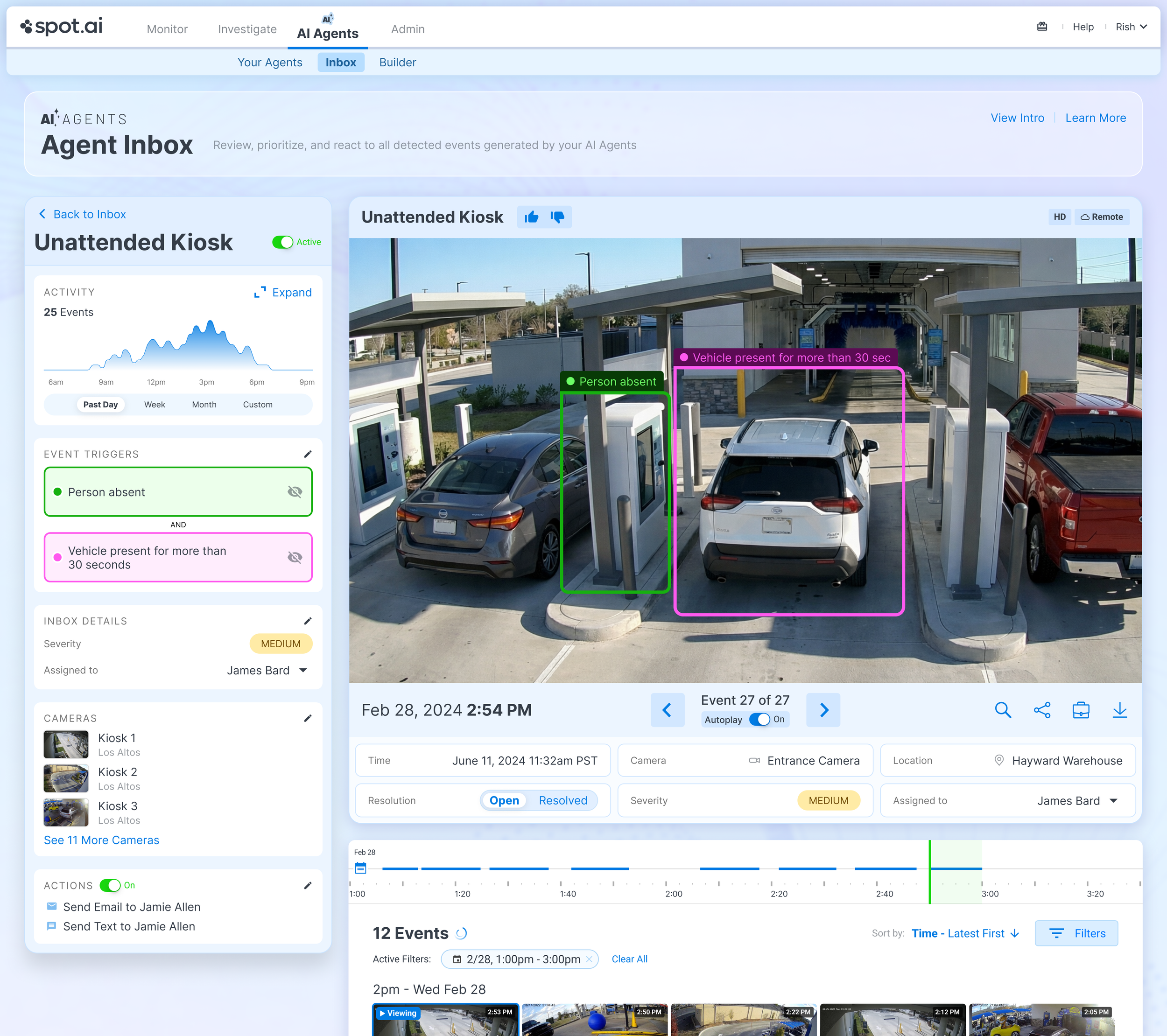
Task: Click the briefcase case icon
Action: 1081,709
